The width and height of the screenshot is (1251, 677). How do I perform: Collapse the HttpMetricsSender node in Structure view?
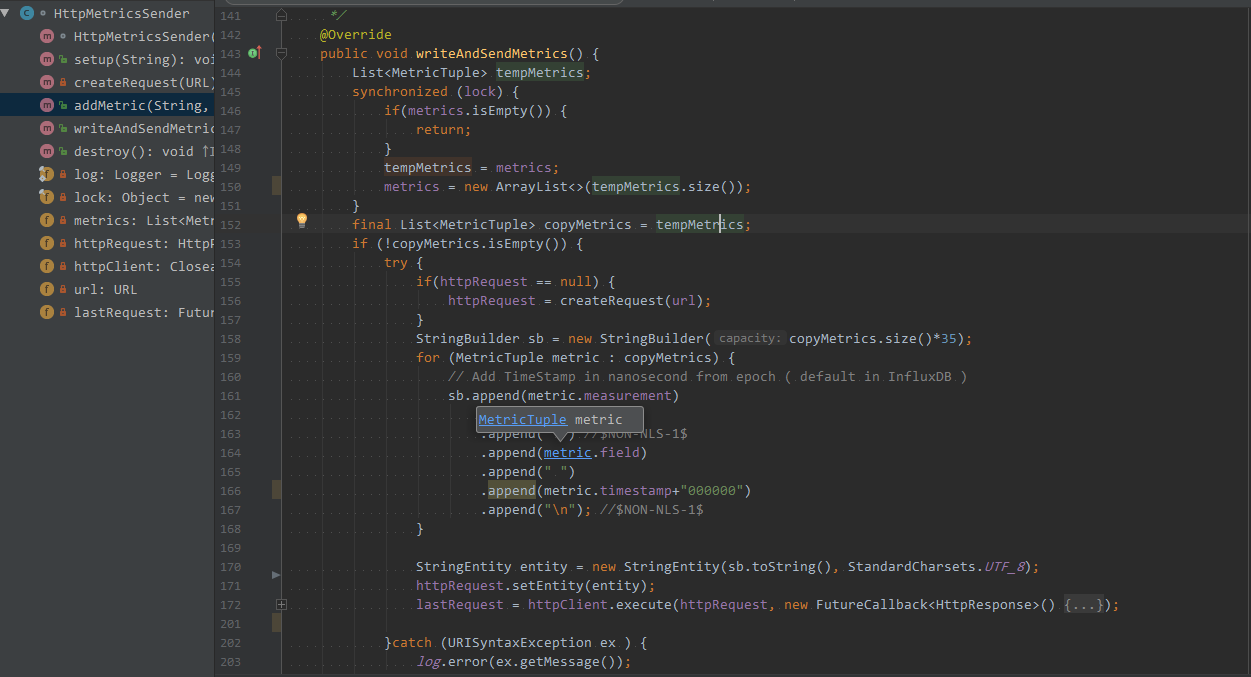pyautogui.click(x=7, y=13)
